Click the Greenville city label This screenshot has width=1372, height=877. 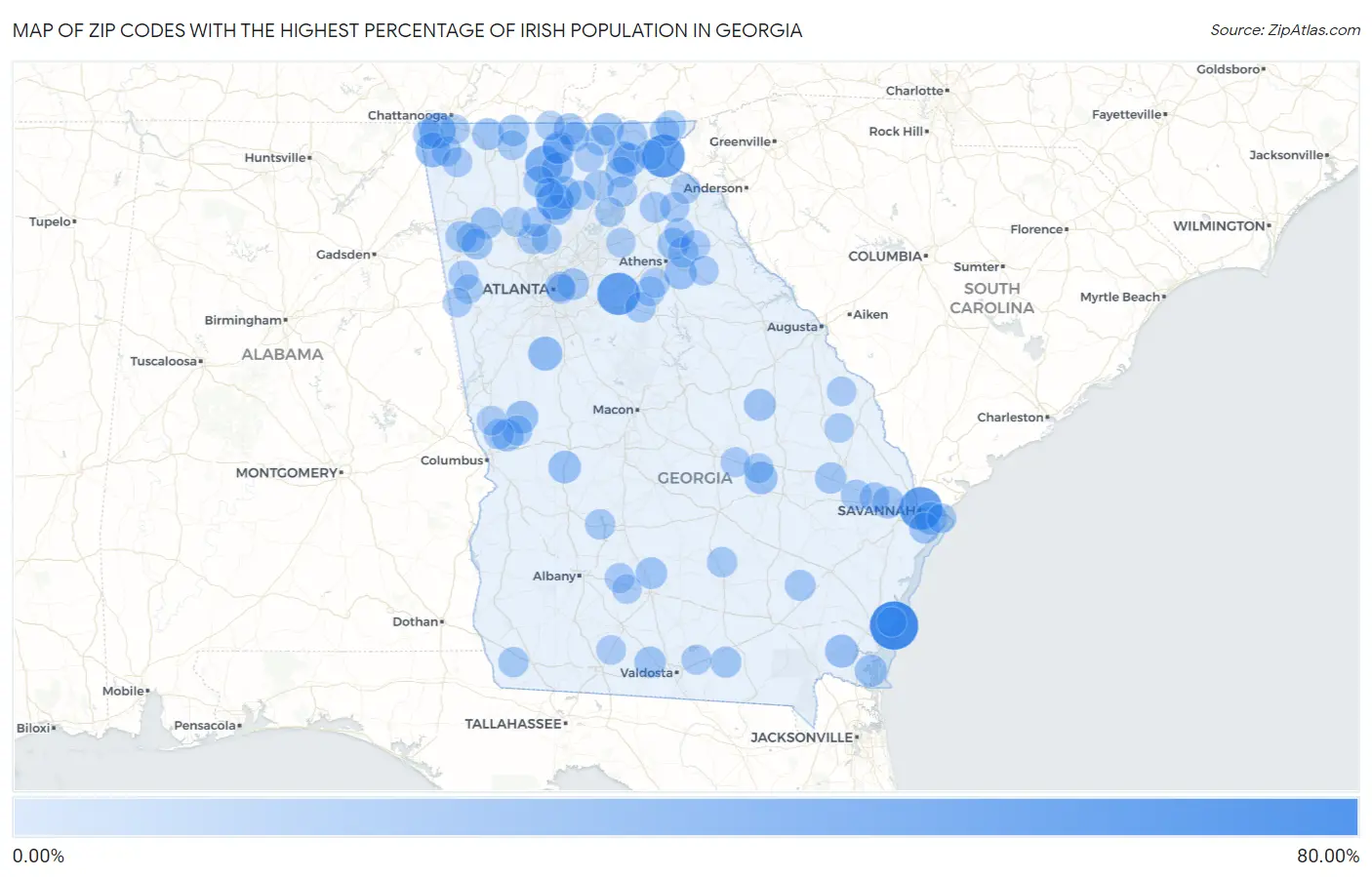(740, 141)
